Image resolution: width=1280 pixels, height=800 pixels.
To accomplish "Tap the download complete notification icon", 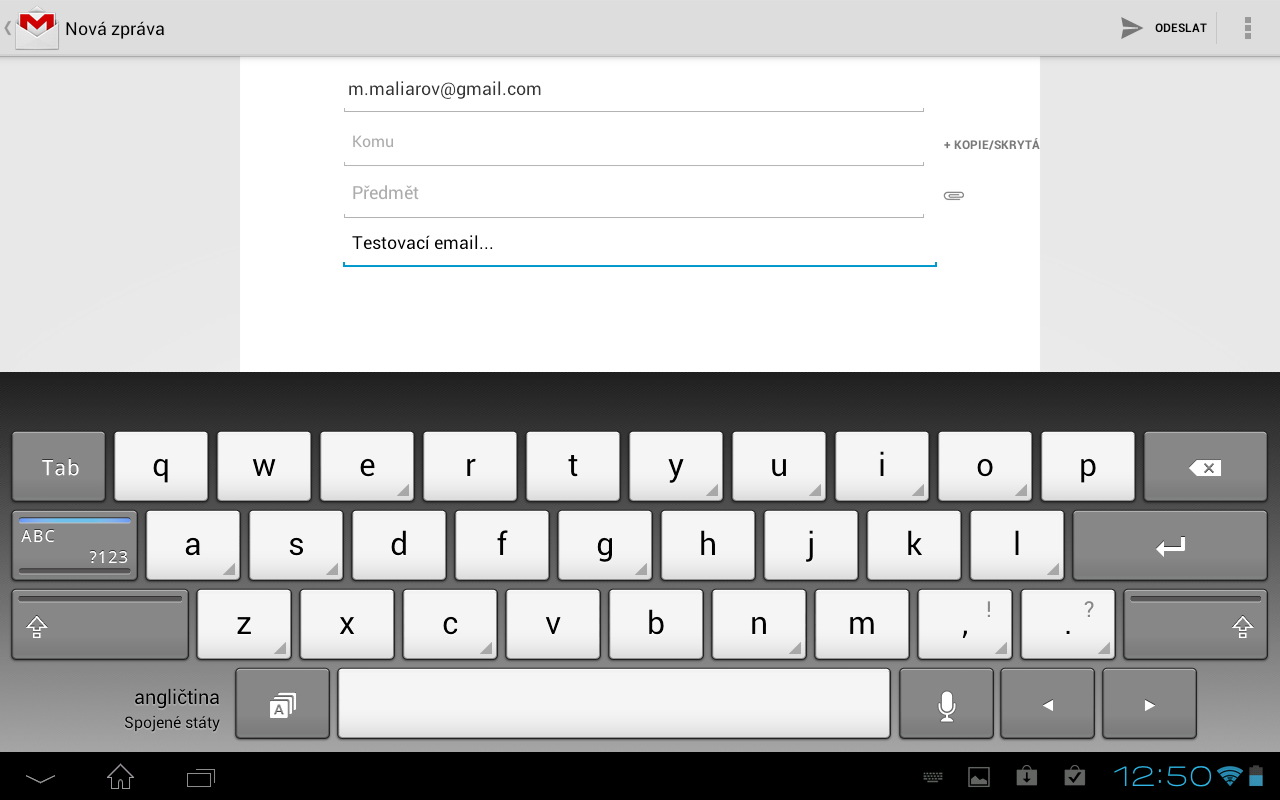I will click(x=1026, y=776).
